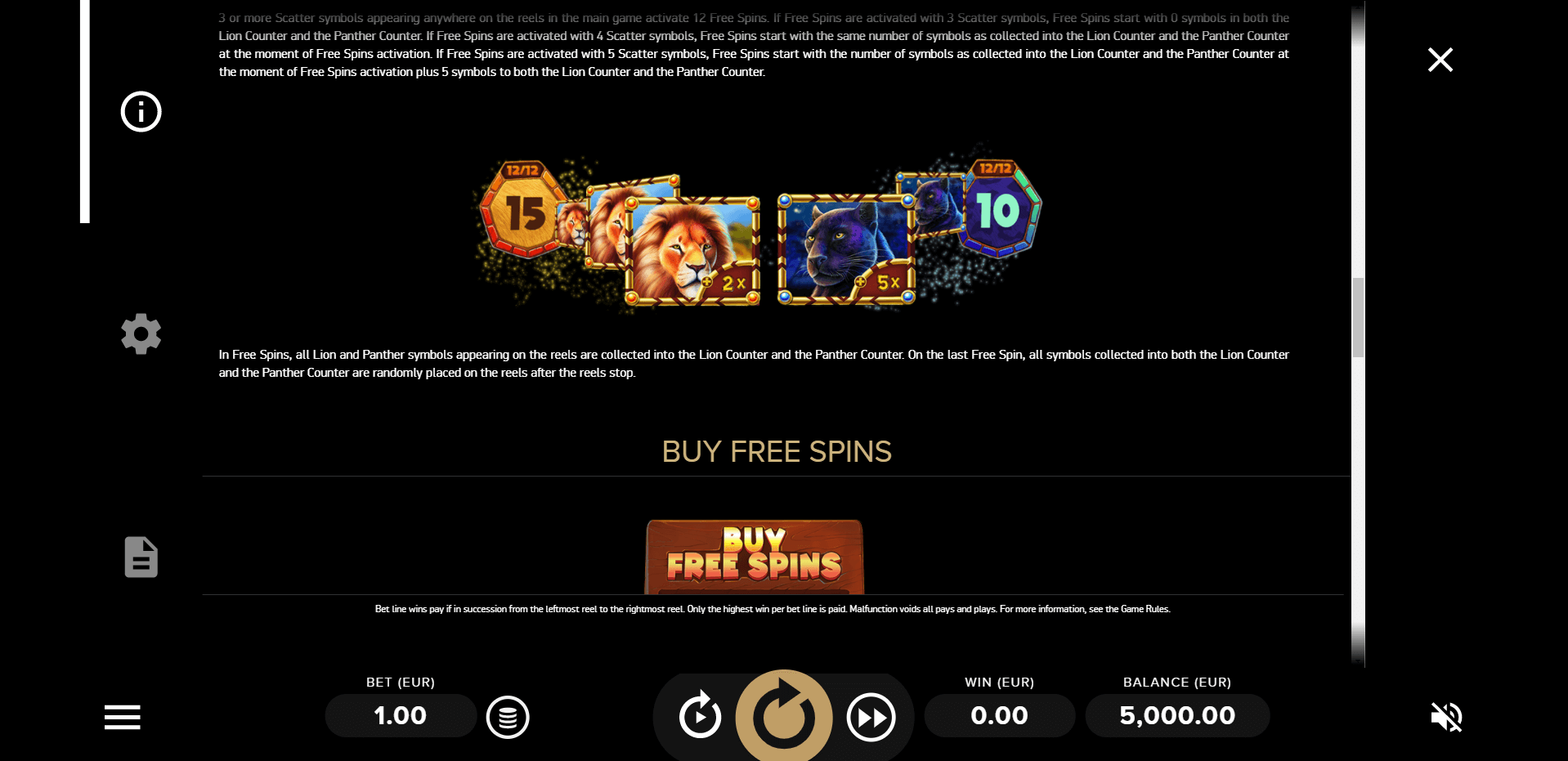Viewport: 1568px width, 761px height.
Task: Open bet level coin stack selector
Action: click(x=508, y=717)
